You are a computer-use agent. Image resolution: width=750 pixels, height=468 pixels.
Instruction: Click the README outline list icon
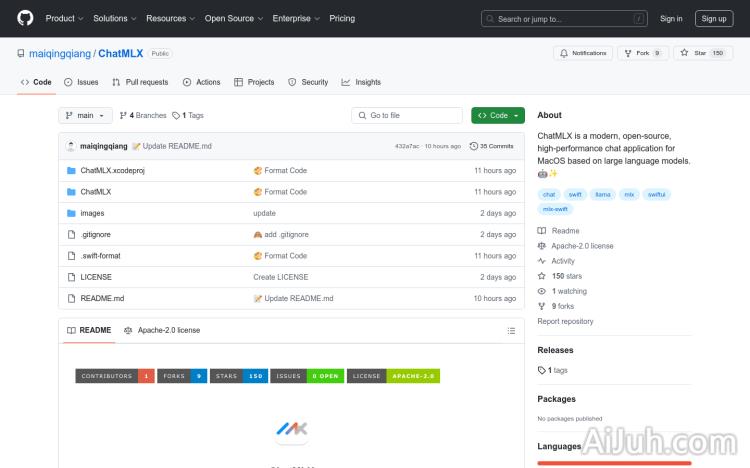(512, 330)
